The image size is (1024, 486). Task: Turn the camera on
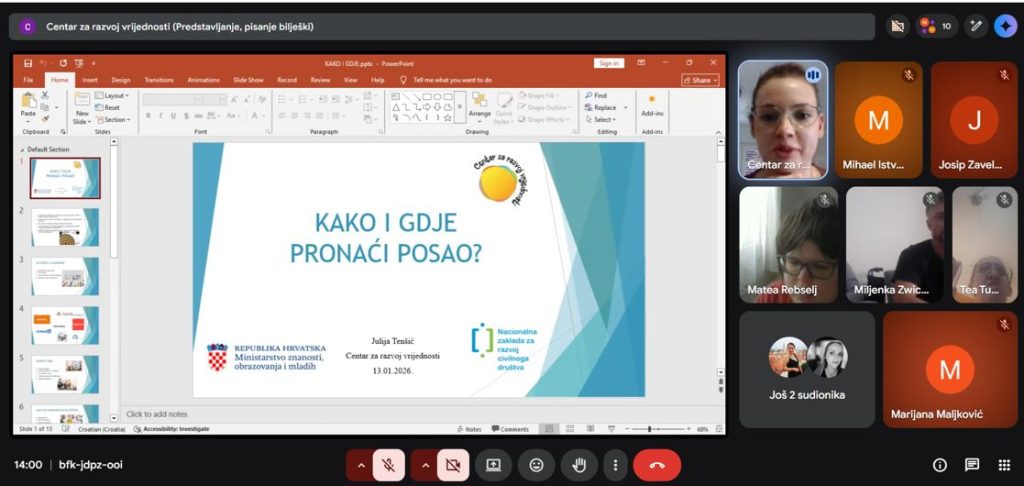click(453, 465)
